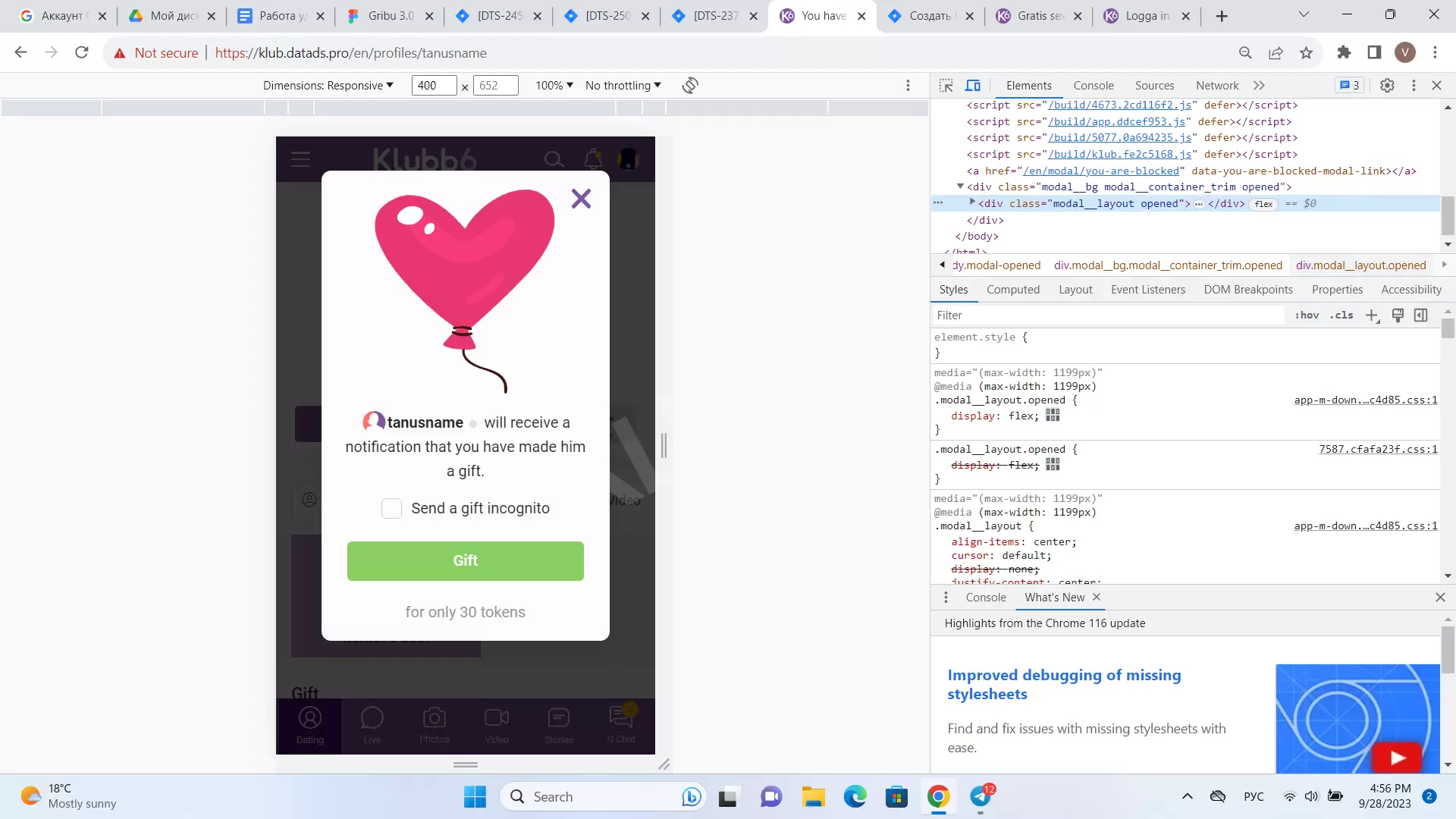
Task: Click new style rule plus icon
Action: pos(1372,315)
